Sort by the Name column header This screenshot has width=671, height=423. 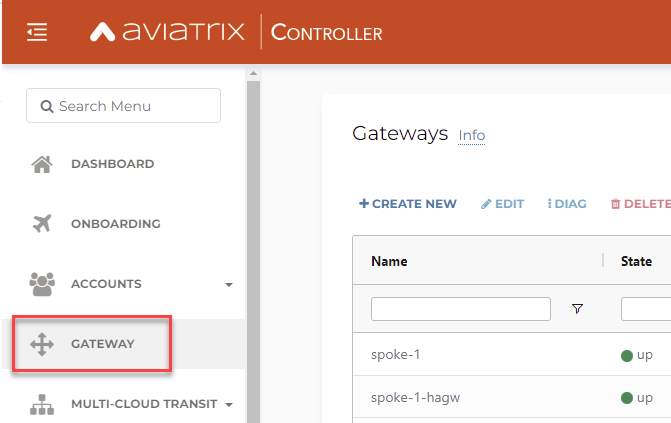tap(389, 261)
